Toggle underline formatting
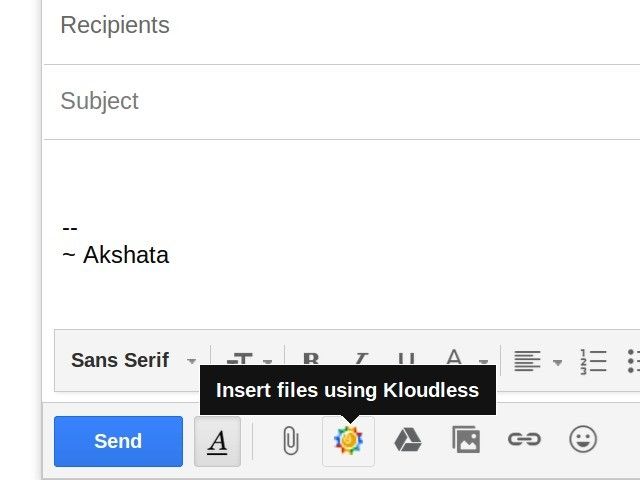640x480 pixels. (406, 361)
